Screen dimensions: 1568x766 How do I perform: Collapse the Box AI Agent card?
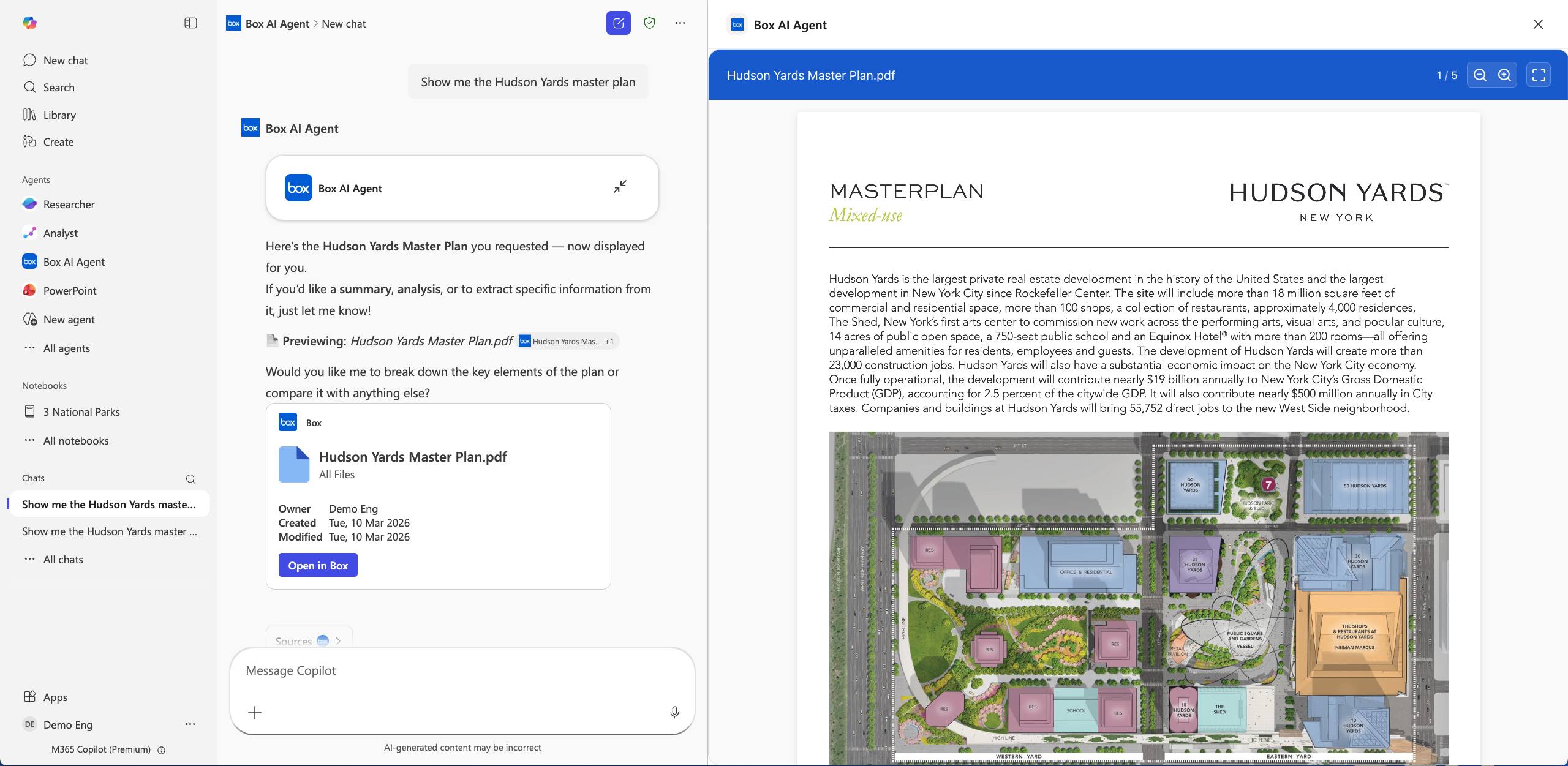[x=620, y=187]
